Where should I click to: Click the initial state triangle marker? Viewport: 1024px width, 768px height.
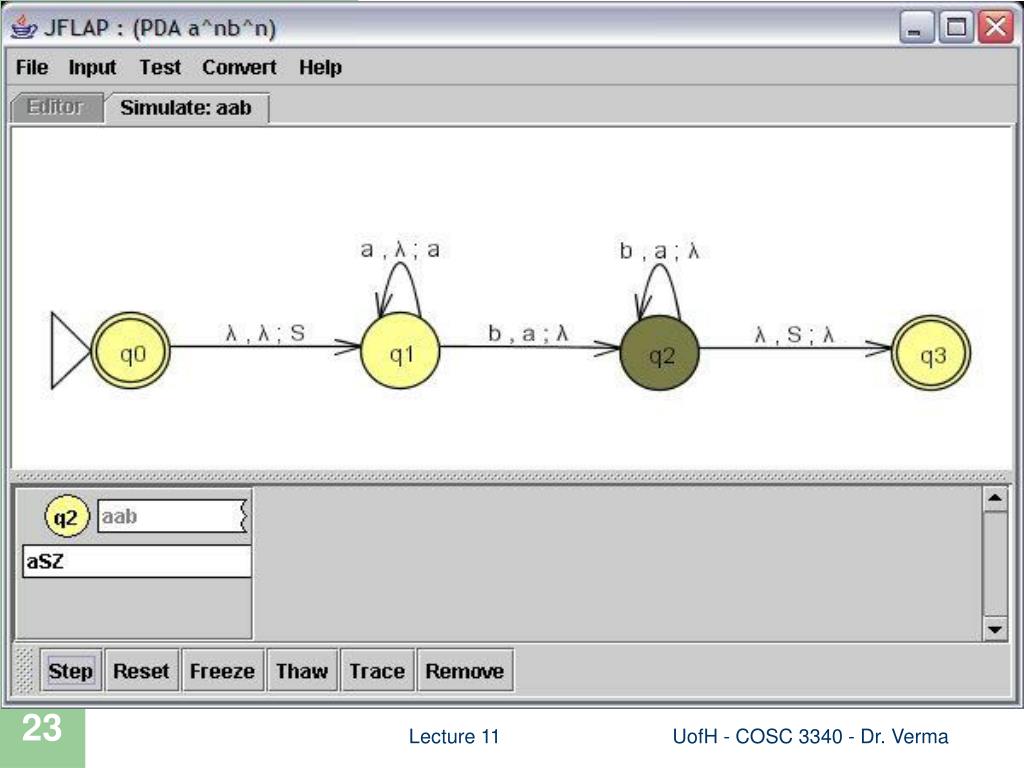pyautogui.click(x=69, y=351)
